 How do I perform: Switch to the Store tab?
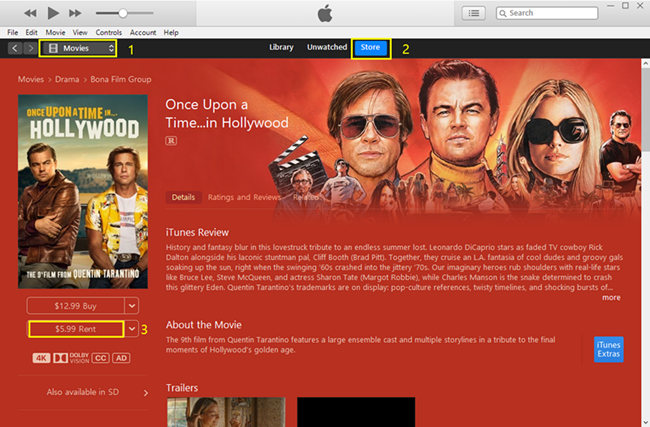pyautogui.click(x=370, y=48)
